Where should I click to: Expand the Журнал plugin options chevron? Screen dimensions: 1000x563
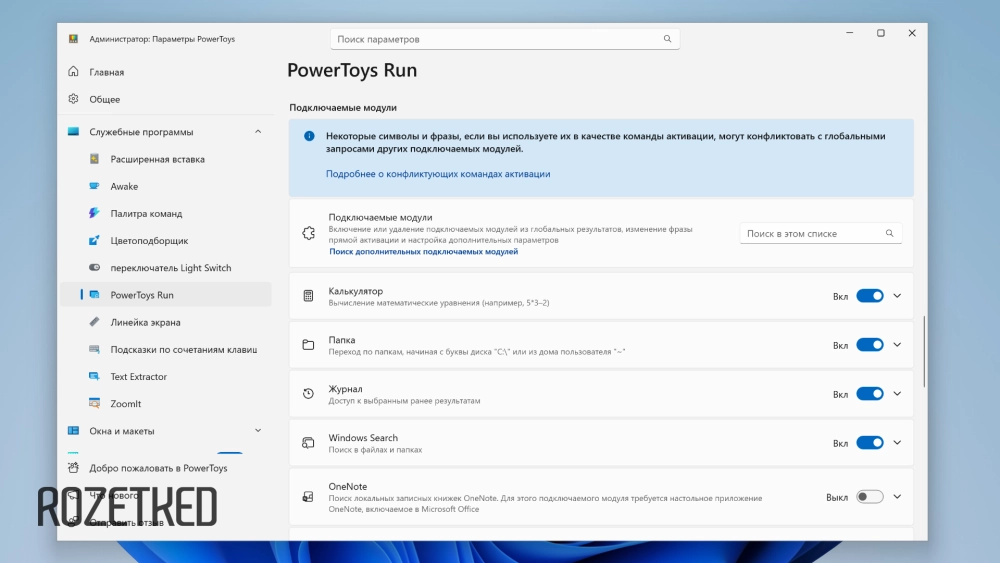click(897, 394)
